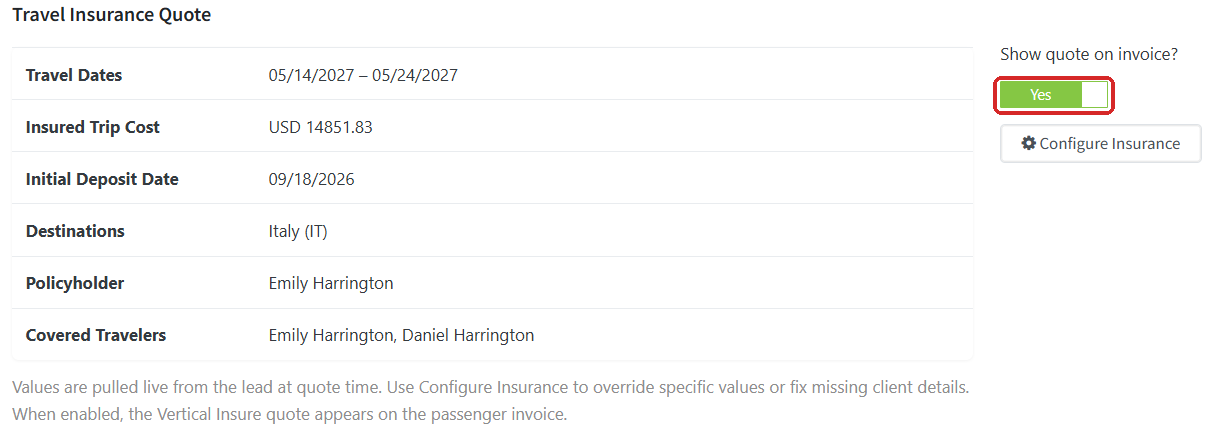Click the Show quote on invoice? label
This screenshot has height=433, width=1216.
click(x=1089, y=54)
